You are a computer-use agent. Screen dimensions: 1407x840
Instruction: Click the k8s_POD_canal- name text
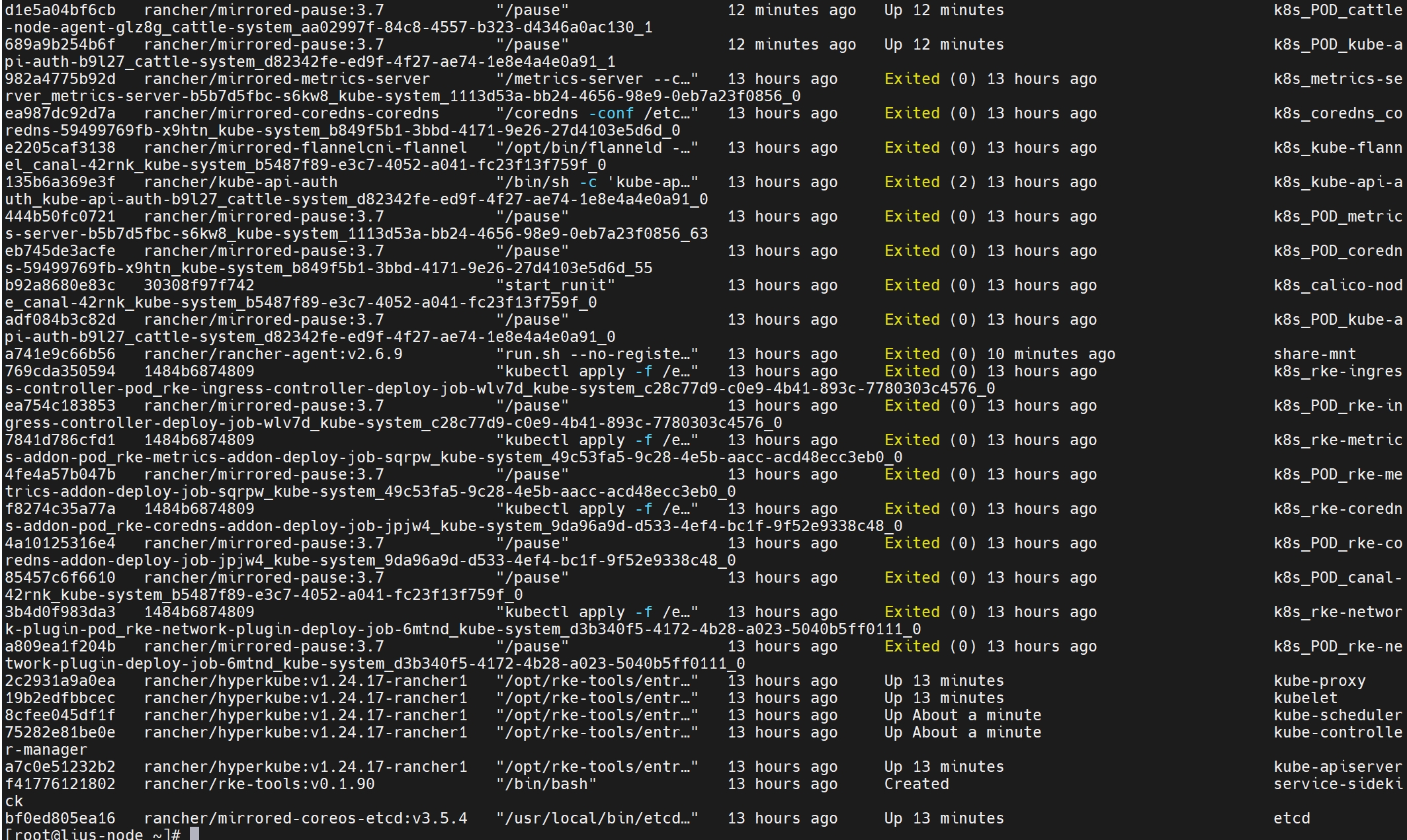1338,578
